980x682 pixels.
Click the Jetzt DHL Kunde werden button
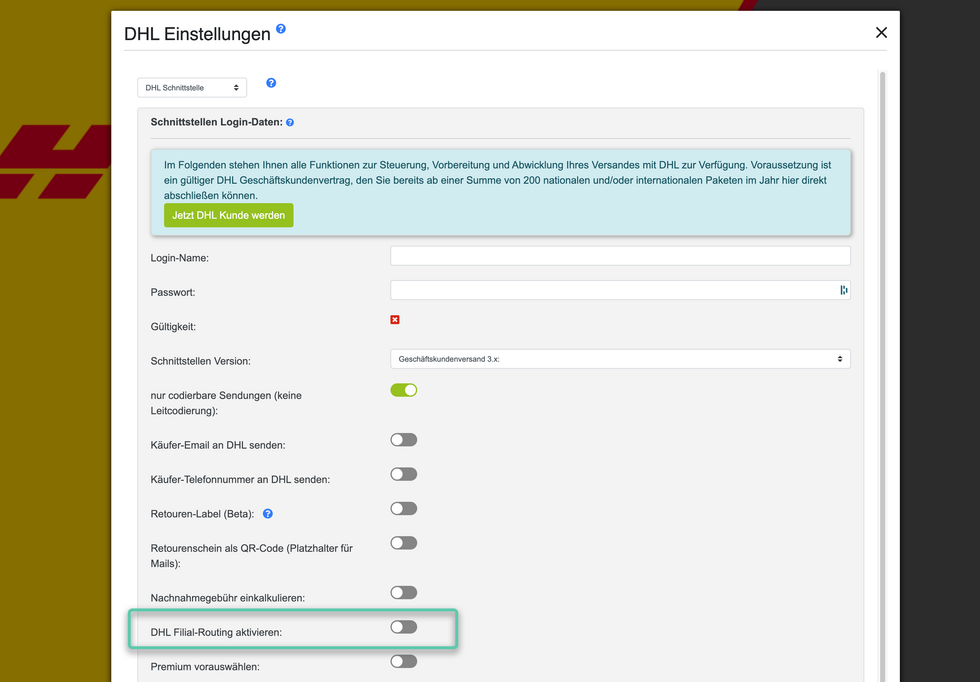(x=229, y=216)
